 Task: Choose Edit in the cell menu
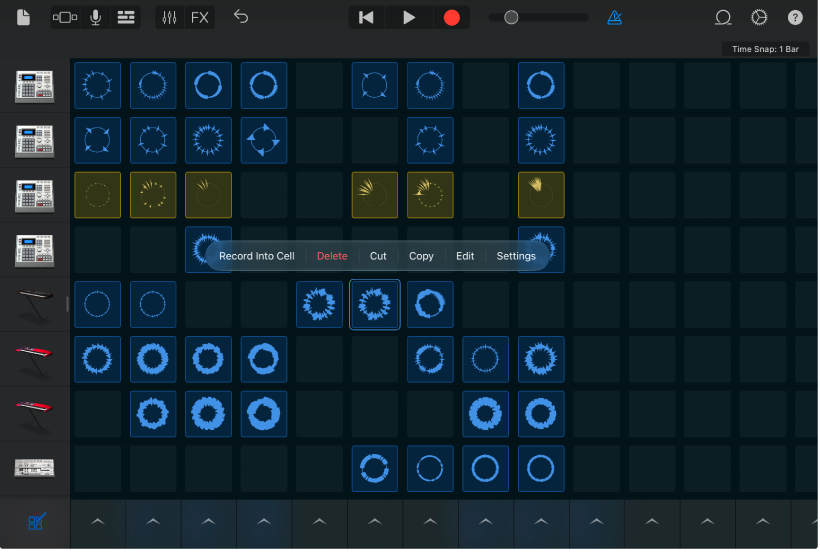coord(465,256)
